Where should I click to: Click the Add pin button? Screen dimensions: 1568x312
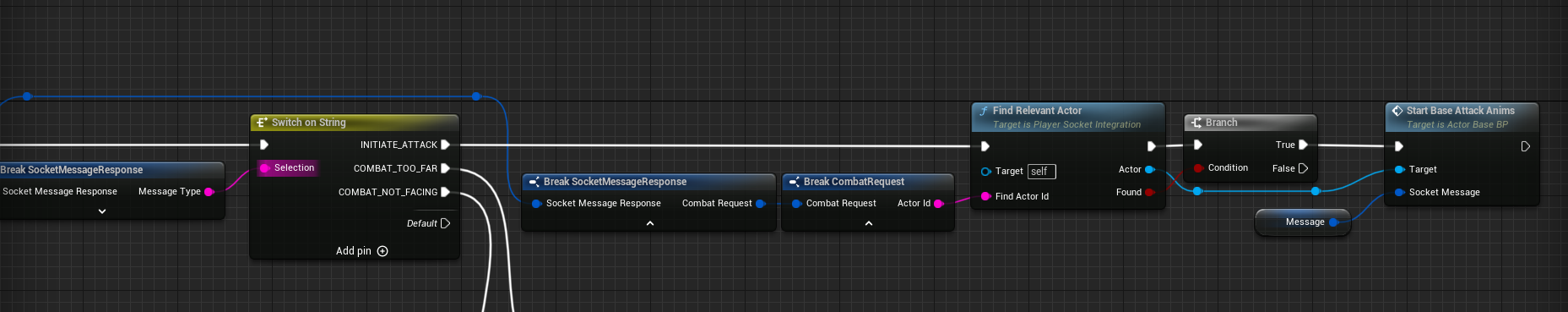(362, 251)
